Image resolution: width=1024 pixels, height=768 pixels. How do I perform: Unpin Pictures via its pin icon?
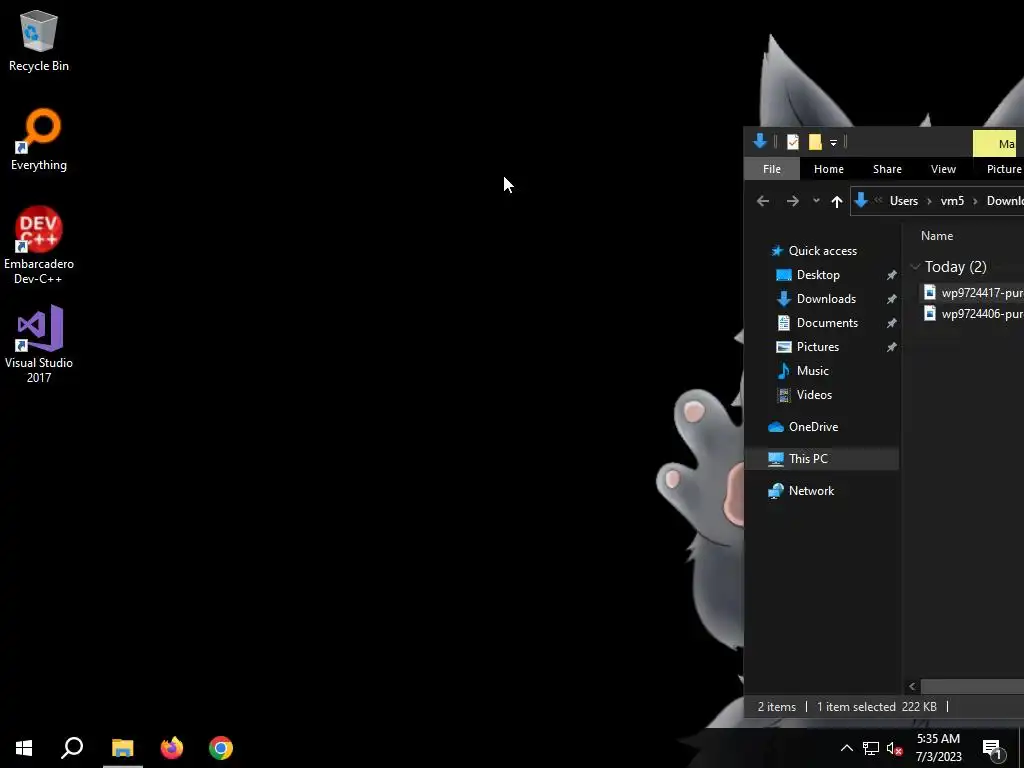pos(891,347)
